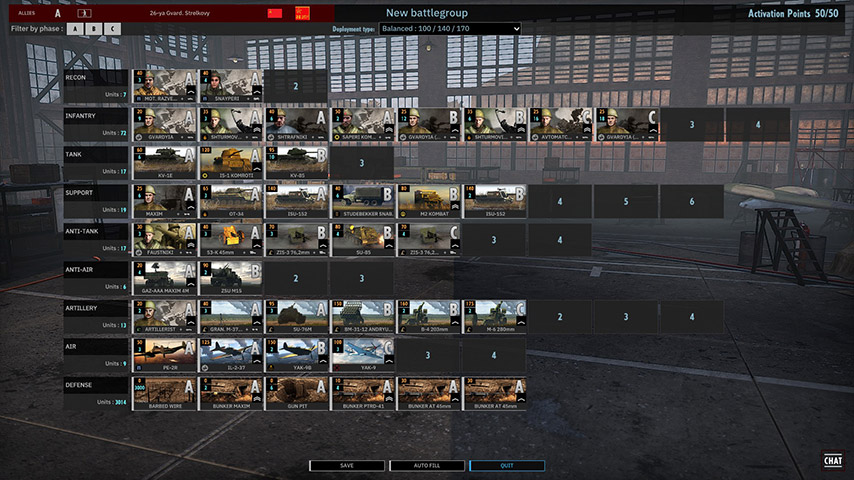Select the B-4 203mm howitzer card
Viewport: 854px width, 480px height.
(428, 317)
